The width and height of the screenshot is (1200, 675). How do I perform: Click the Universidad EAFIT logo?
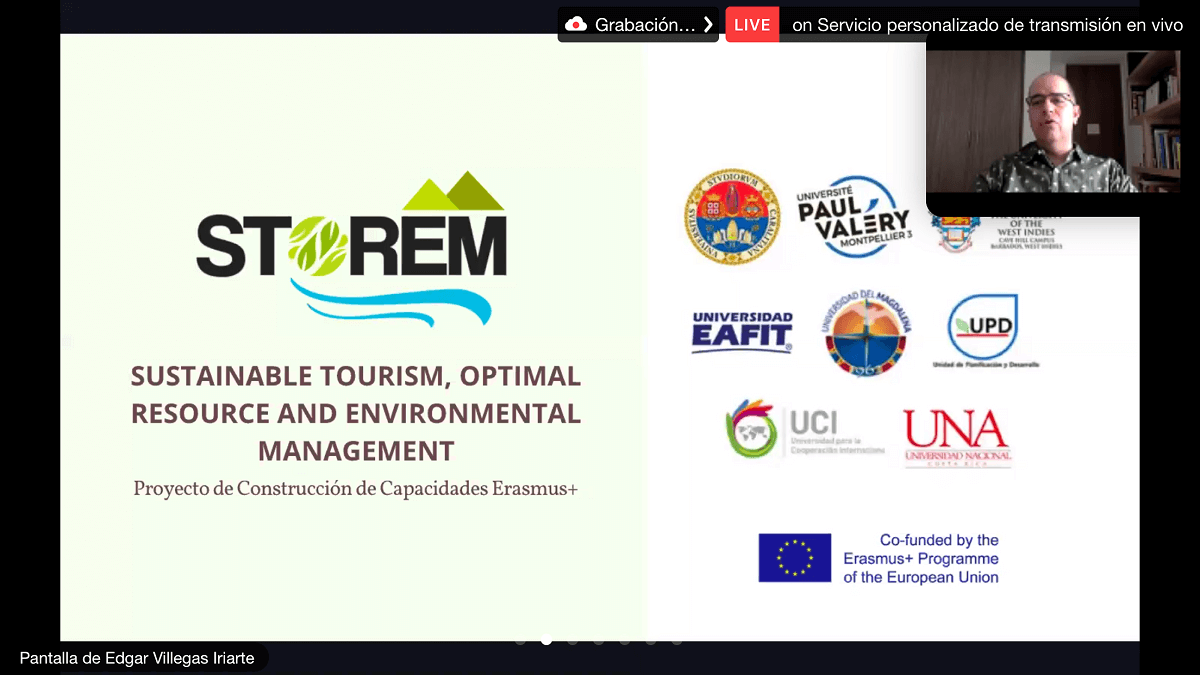coord(742,332)
